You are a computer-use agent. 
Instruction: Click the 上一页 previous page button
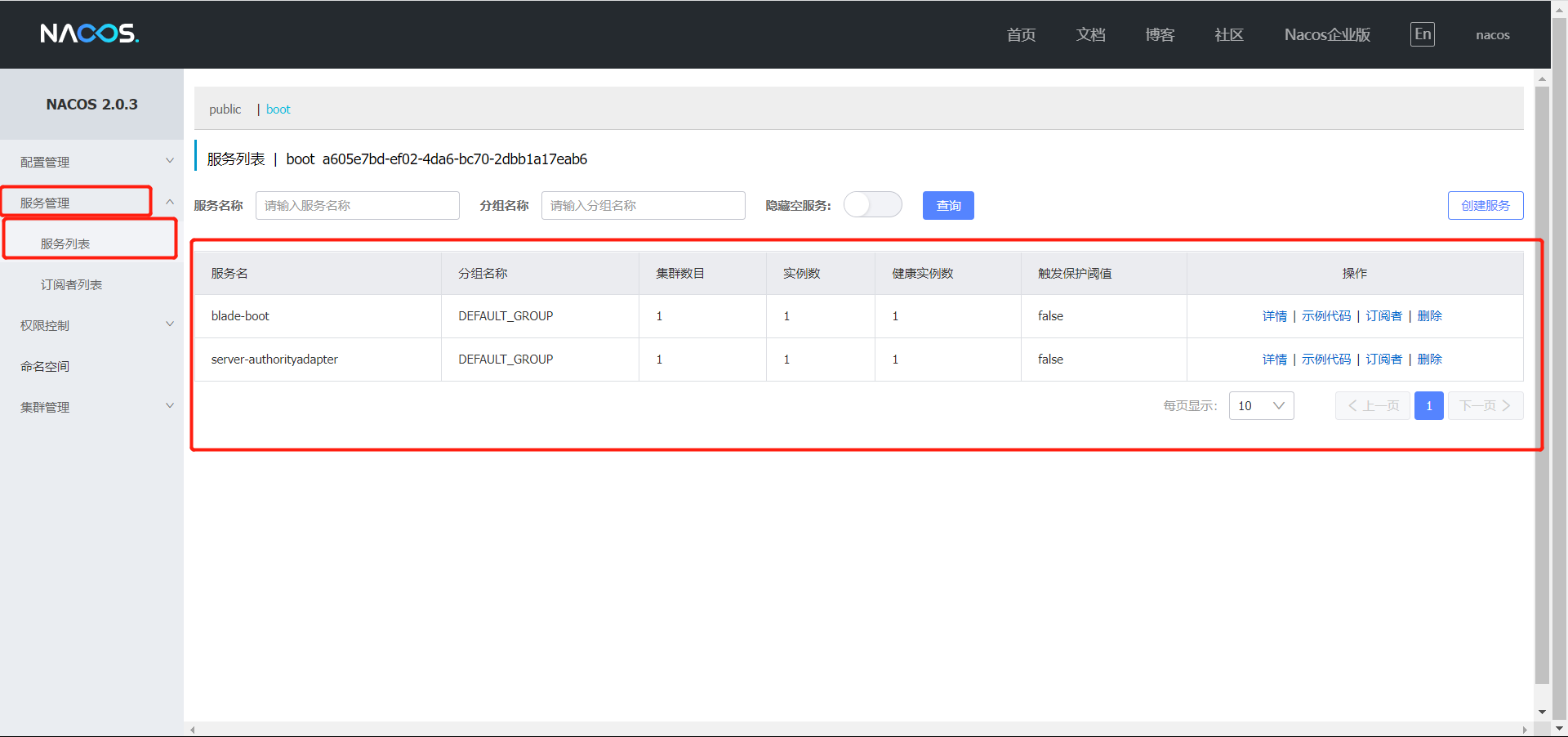[1373, 405]
